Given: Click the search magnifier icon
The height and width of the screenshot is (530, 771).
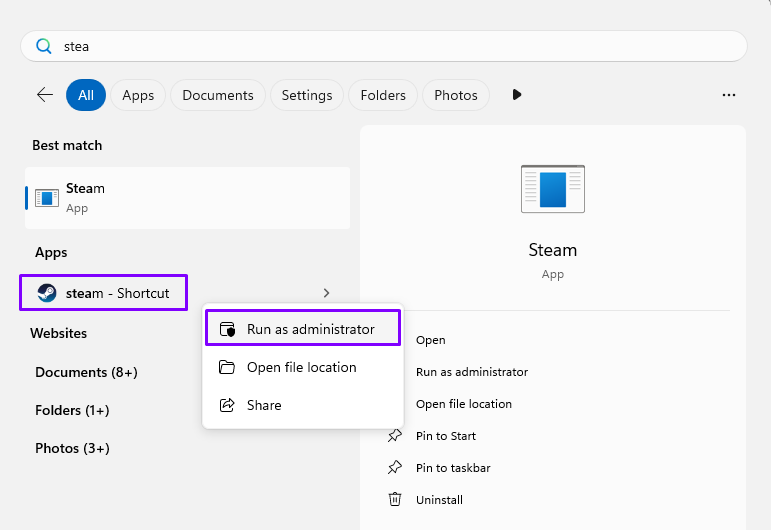Looking at the screenshot, I should pyautogui.click(x=43, y=46).
